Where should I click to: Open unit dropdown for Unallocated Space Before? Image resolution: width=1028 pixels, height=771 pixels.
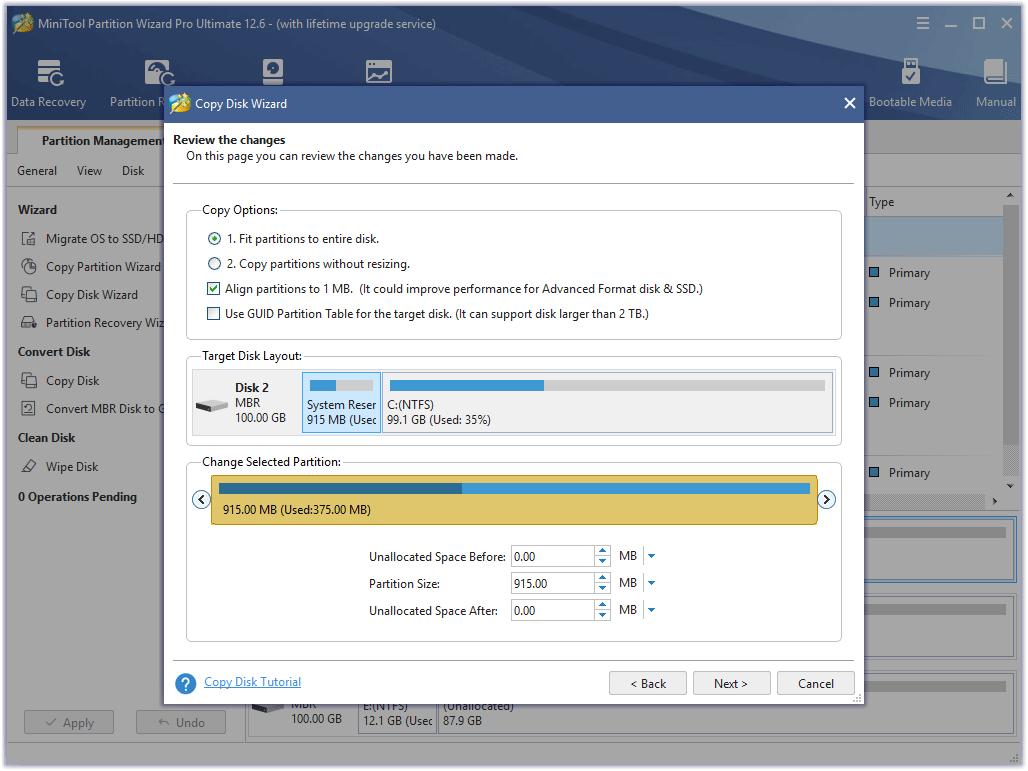pyautogui.click(x=651, y=556)
